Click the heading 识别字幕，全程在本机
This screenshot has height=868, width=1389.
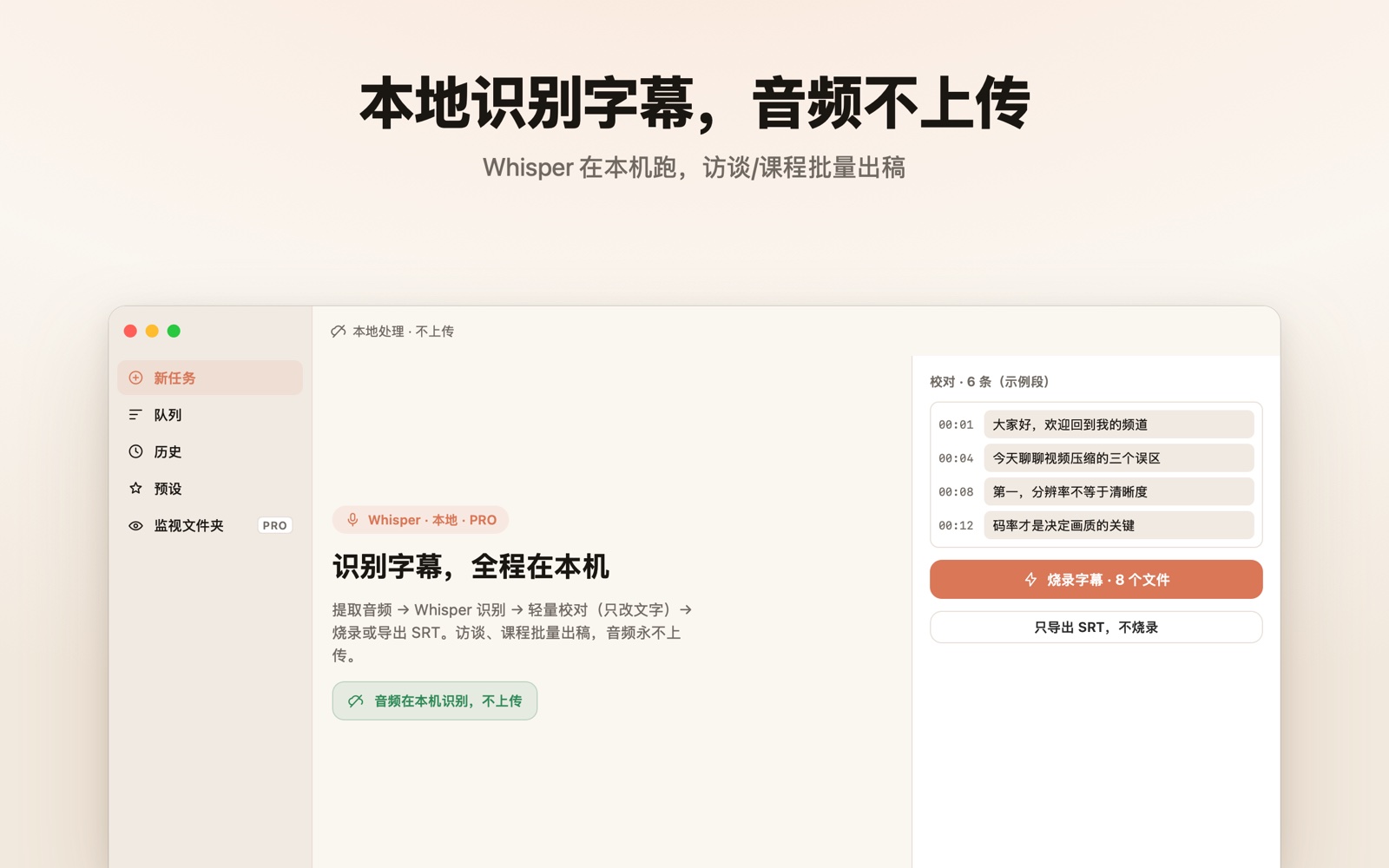tap(471, 566)
